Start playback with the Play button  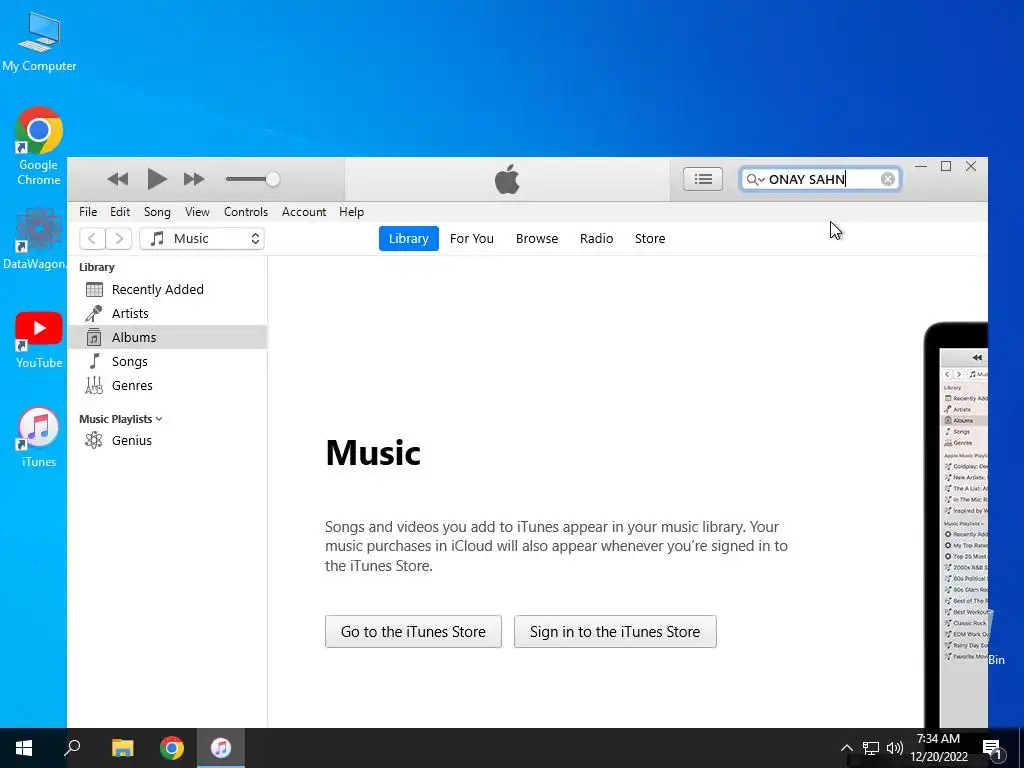tap(156, 179)
